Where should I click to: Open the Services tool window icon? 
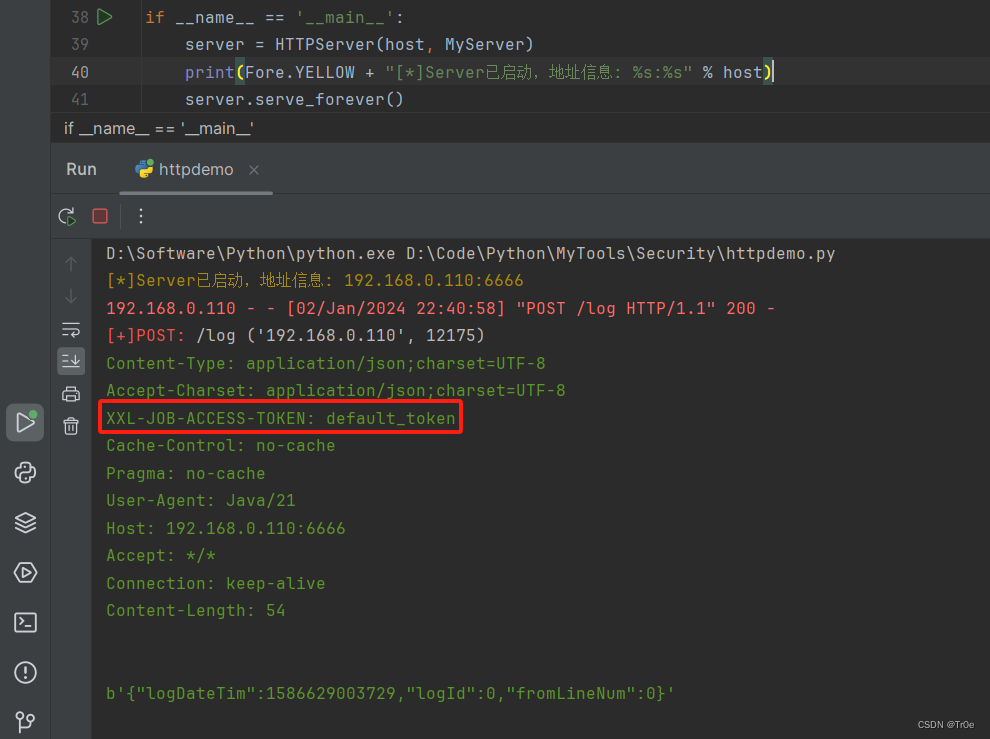click(25, 572)
